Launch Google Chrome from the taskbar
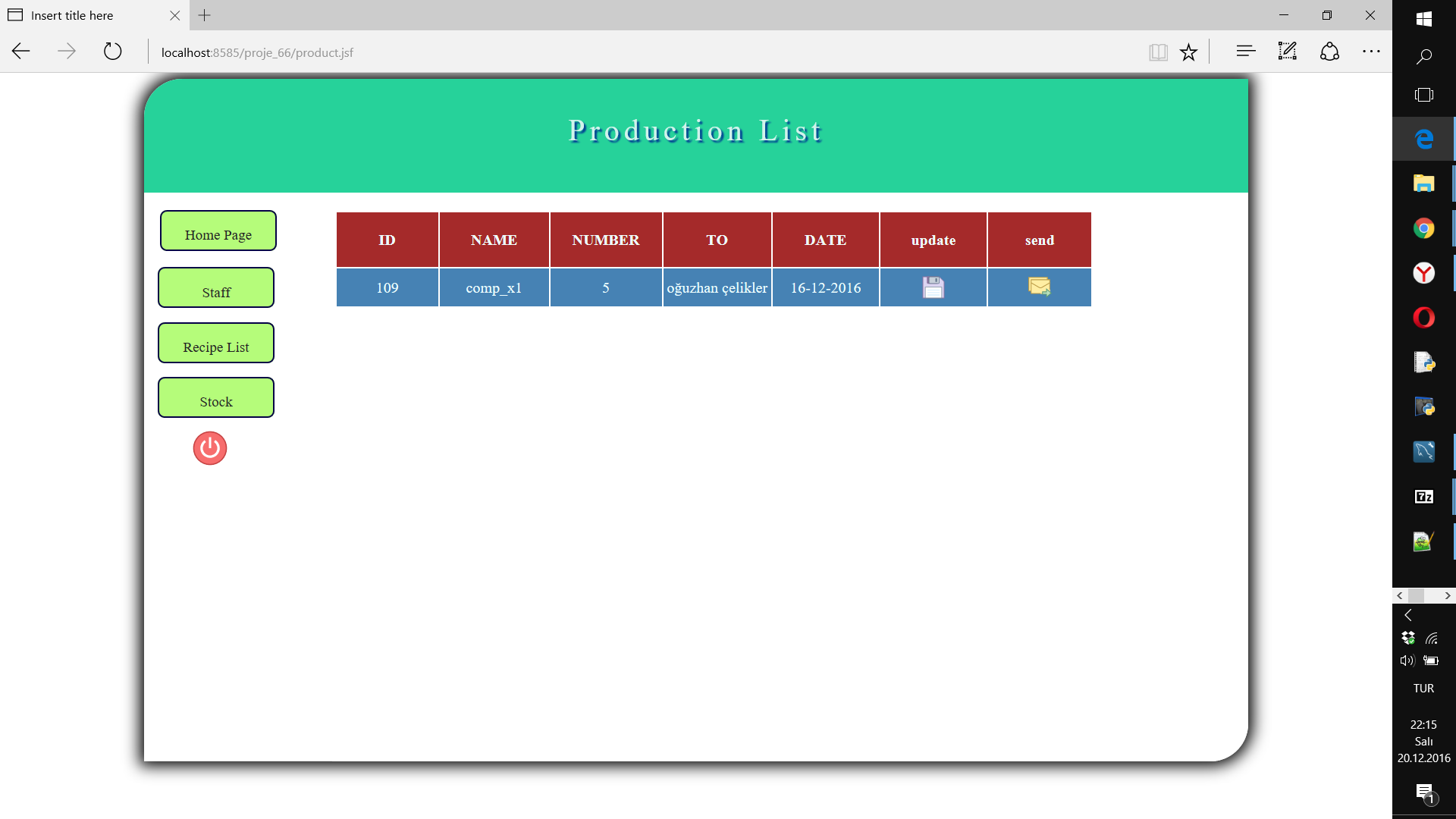Screen dimensions: 1456x819 coord(1424,228)
